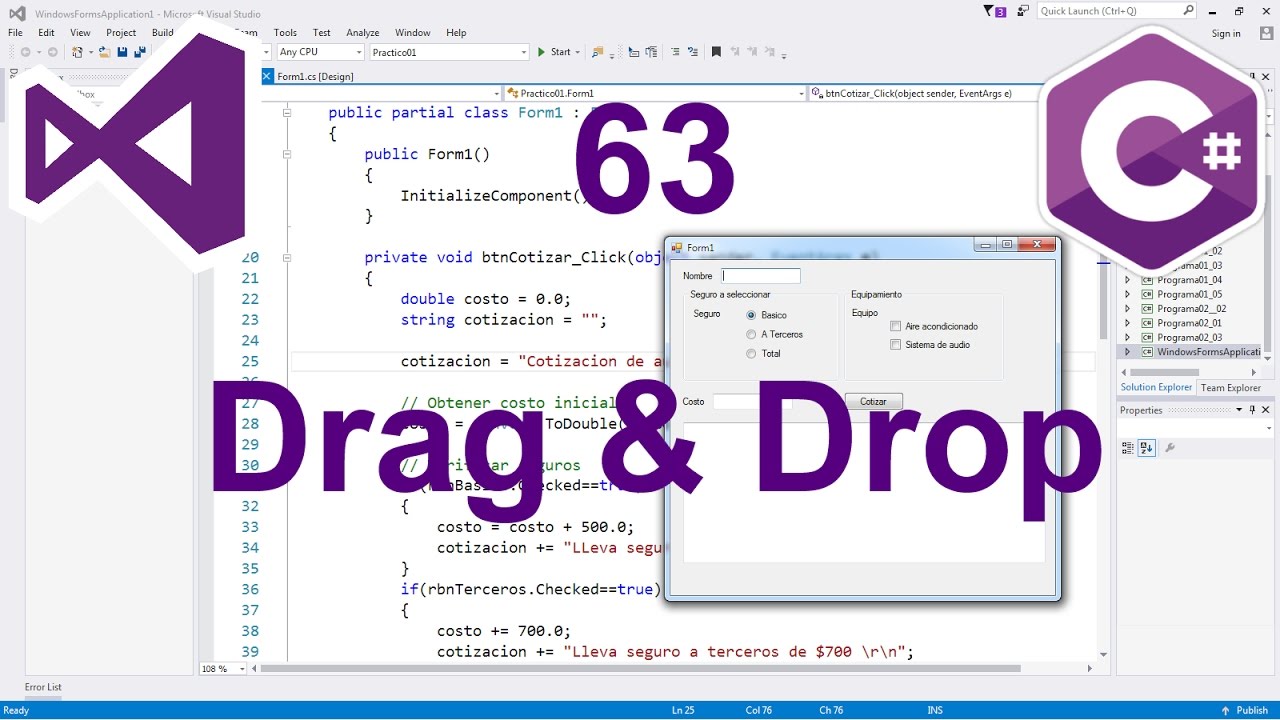Click the Sign in link
The height and width of the screenshot is (720, 1280).
(1226, 34)
